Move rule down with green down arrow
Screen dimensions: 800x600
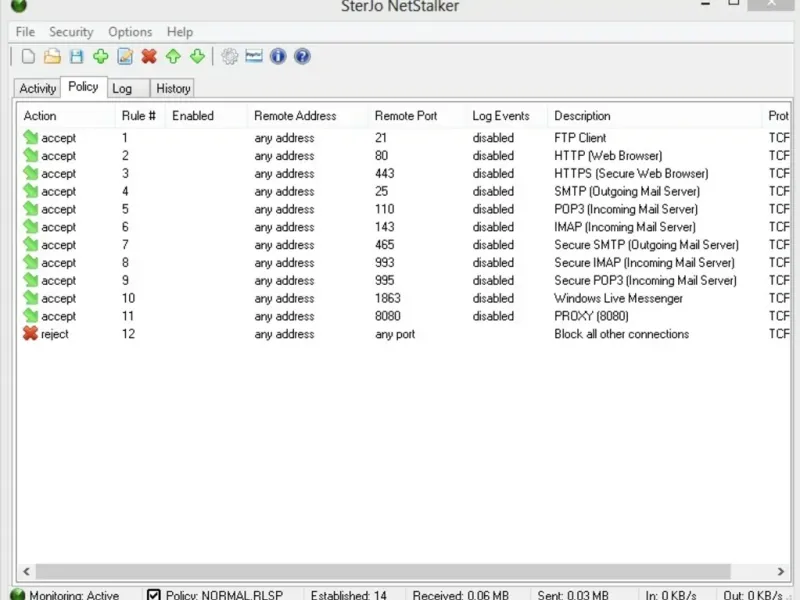(x=197, y=56)
